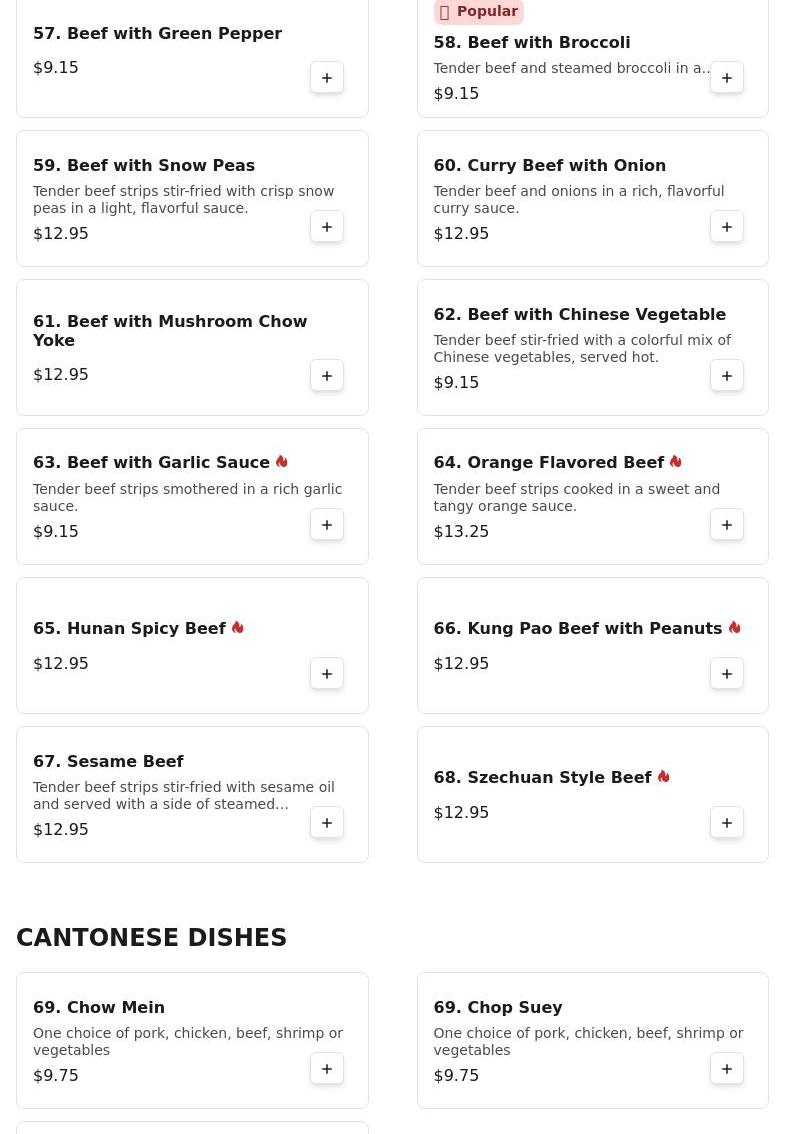This screenshot has height=1134, width=785.
Task: Add Beef with Mushroom Chow Yoke
Action: point(327,376)
